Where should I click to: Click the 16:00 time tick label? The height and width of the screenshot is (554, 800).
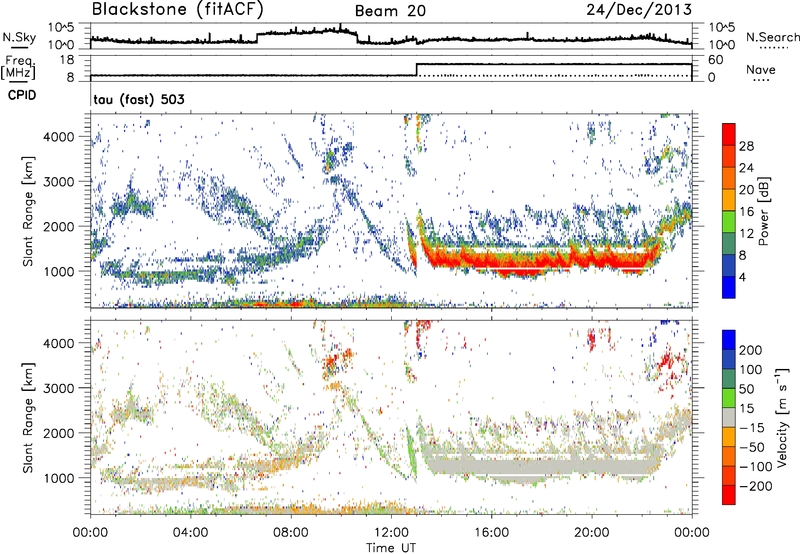coord(491,533)
